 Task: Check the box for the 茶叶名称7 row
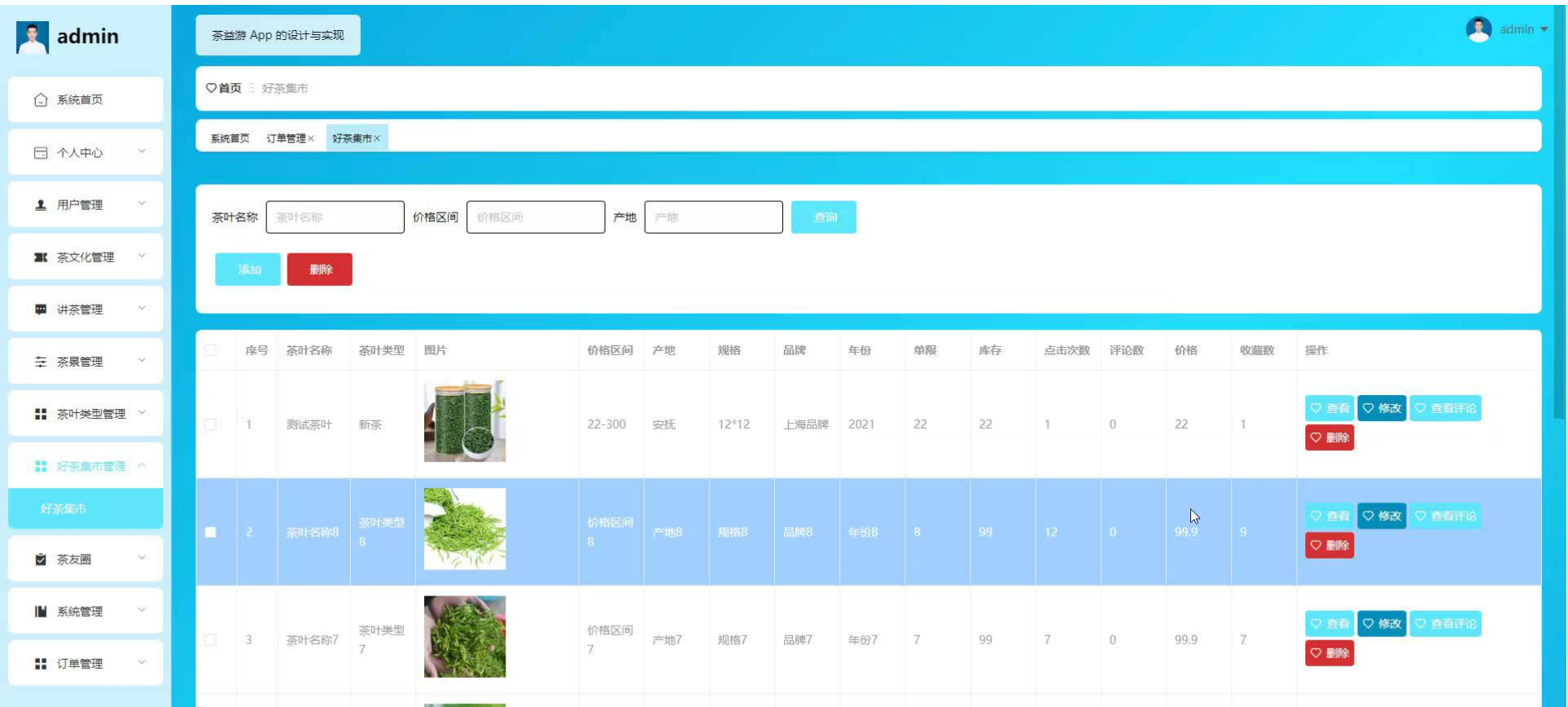pyautogui.click(x=211, y=639)
